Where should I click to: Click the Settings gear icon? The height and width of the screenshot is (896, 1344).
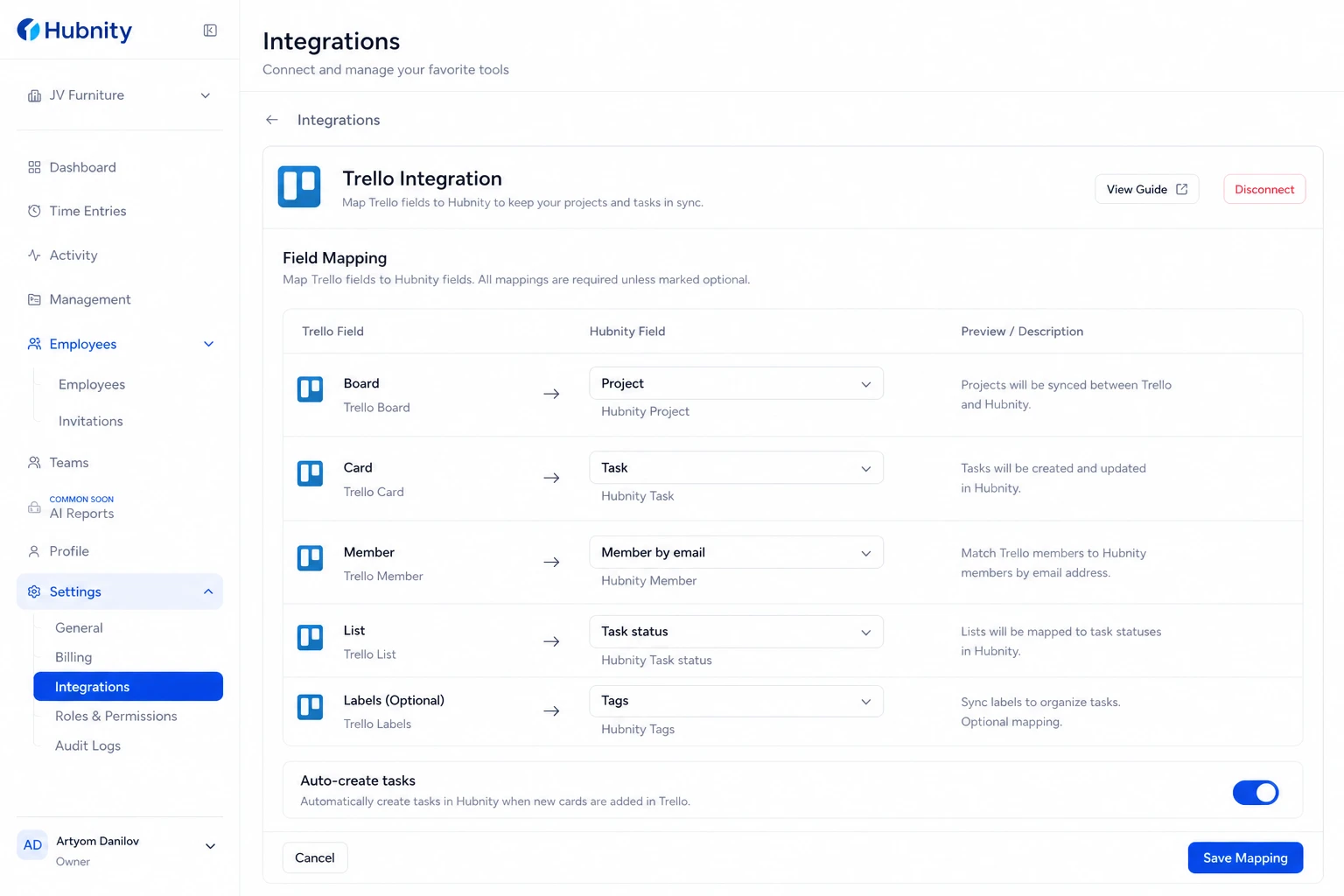(x=34, y=591)
